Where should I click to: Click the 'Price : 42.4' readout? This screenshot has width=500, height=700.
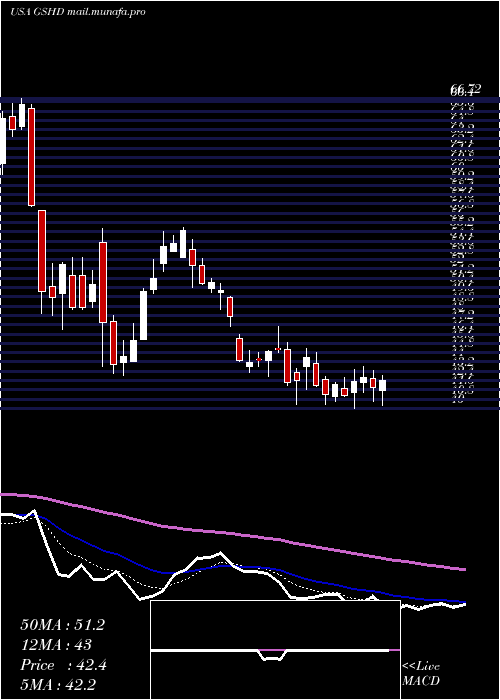tap(63, 665)
